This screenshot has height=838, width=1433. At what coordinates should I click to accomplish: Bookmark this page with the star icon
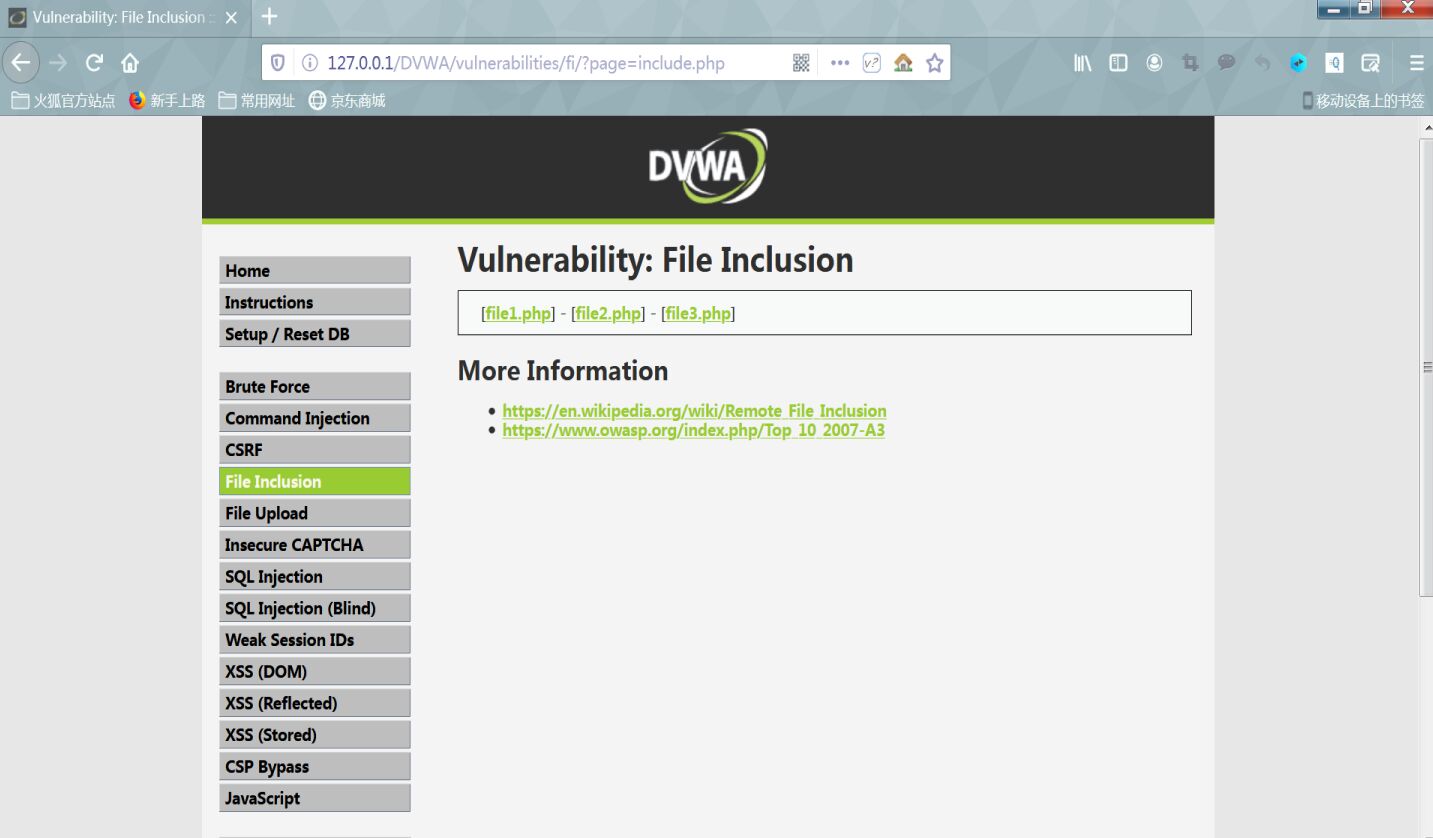[933, 62]
